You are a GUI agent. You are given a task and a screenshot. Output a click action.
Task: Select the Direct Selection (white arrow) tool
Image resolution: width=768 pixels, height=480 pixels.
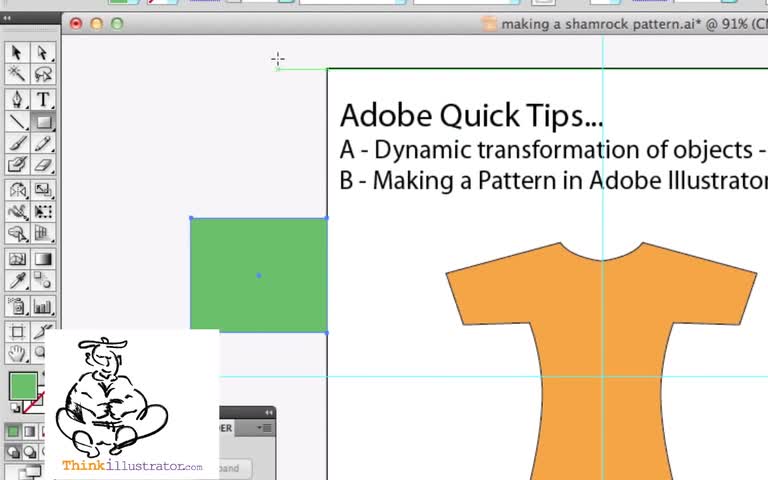(x=43, y=52)
